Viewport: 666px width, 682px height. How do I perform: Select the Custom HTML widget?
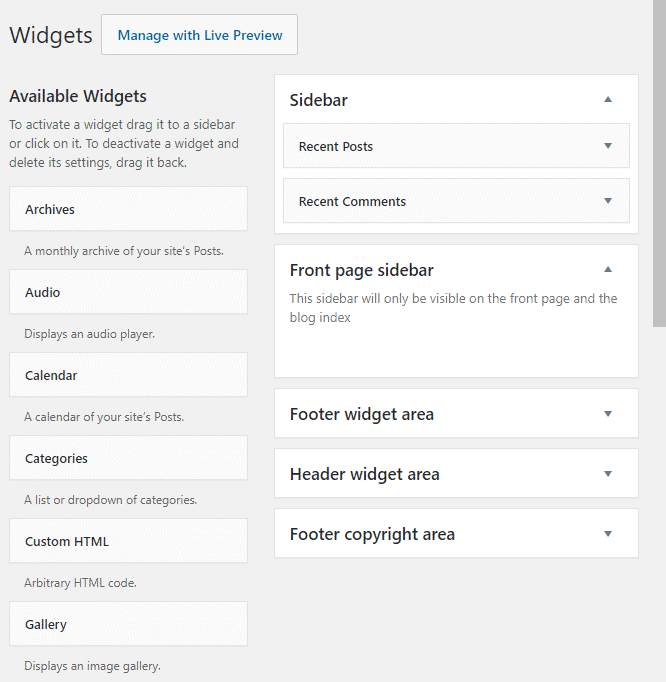click(x=128, y=541)
